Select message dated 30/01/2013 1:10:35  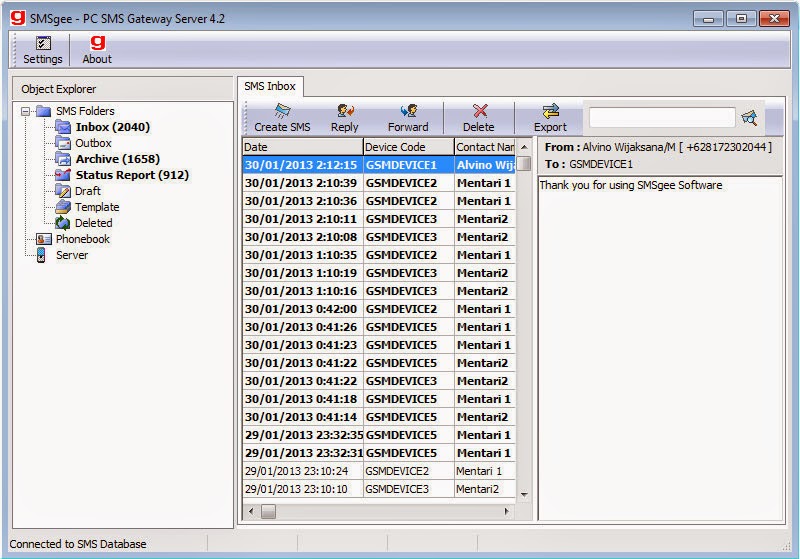pyautogui.click(x=379, y=255)
